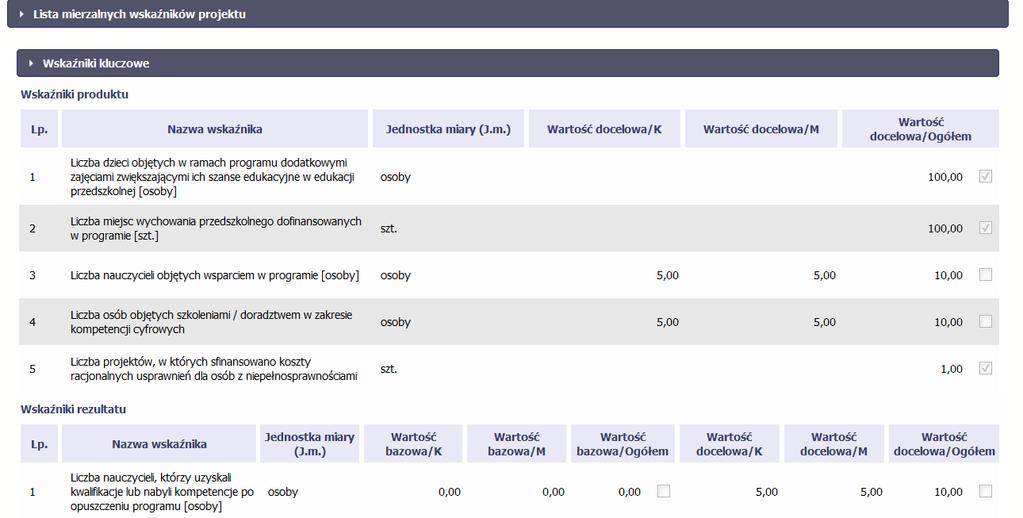Collapse the Lista mierzalnych wskaźników projektu section

click(508, 14)
